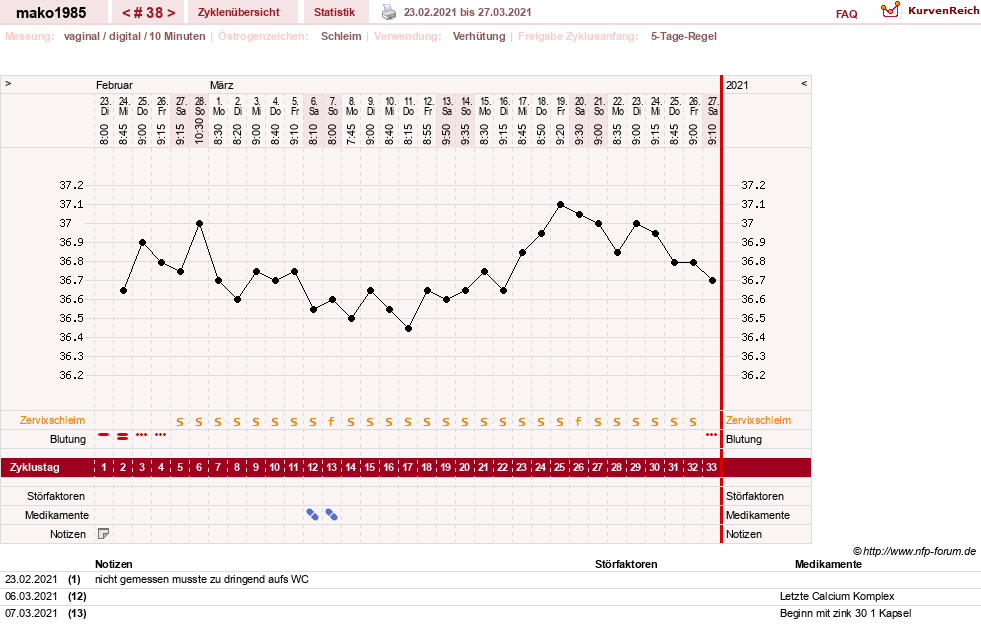Click 'Beginn mit zink 30 1 Kapsel' entry
This screenshot has height=643, width=981.
point(845,613)
